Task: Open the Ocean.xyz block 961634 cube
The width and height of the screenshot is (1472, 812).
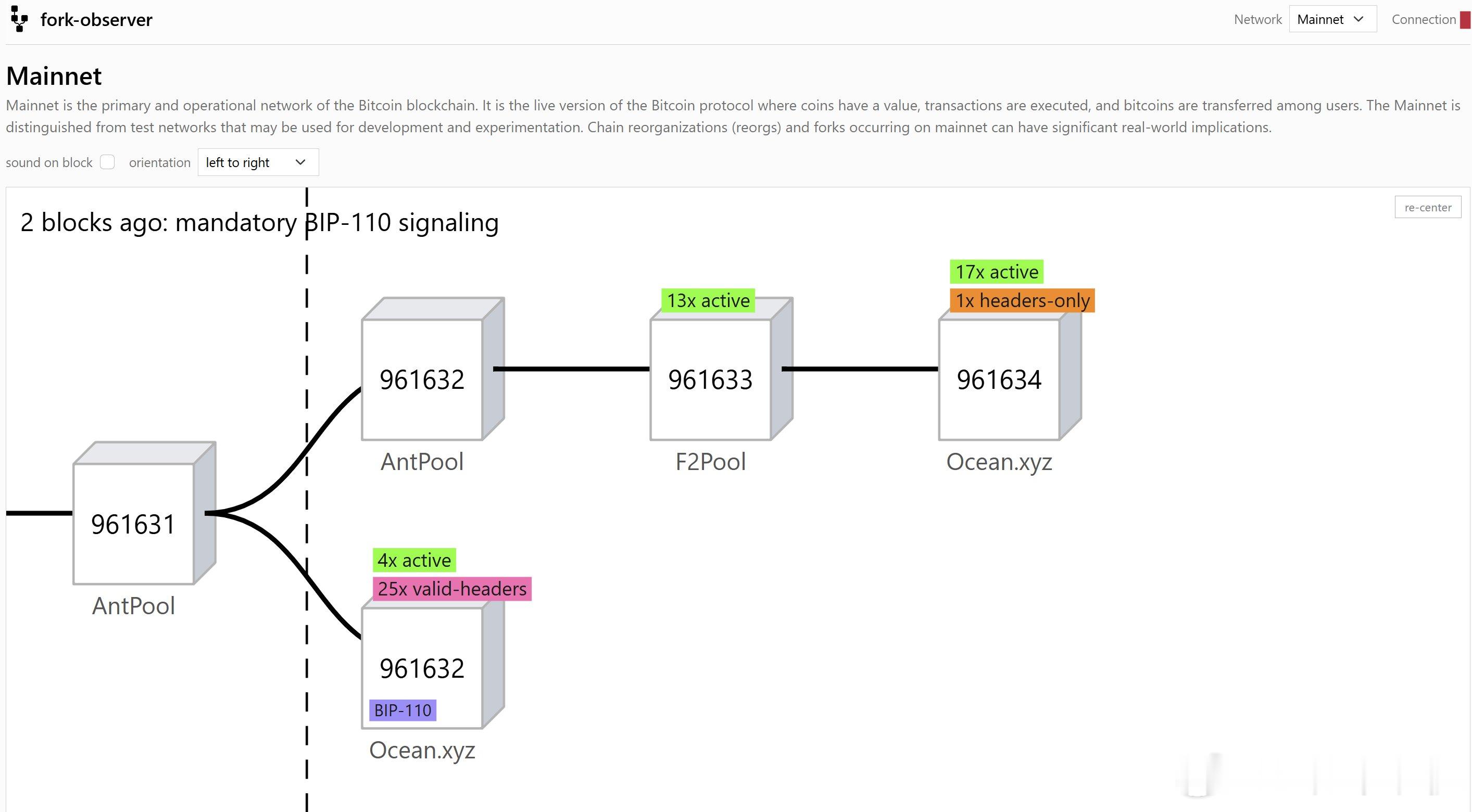Action: (x=1010, y=369)
